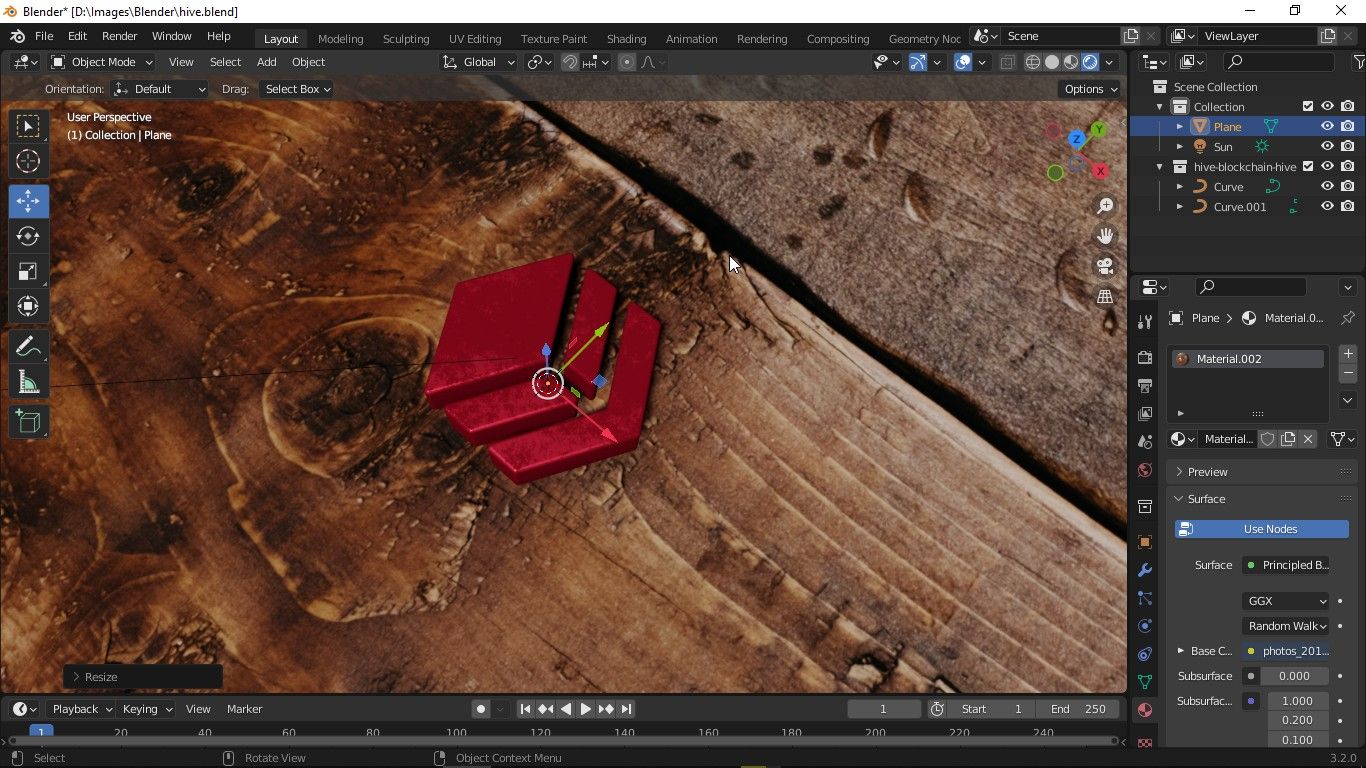Toggle Use Nodes for the material
The height and width of the screenshot is (768, 1366).
tap(1262, 529)
